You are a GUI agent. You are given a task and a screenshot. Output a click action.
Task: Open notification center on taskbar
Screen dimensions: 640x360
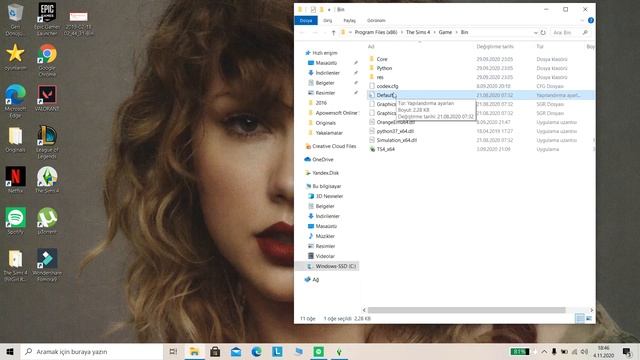[627, 351]
